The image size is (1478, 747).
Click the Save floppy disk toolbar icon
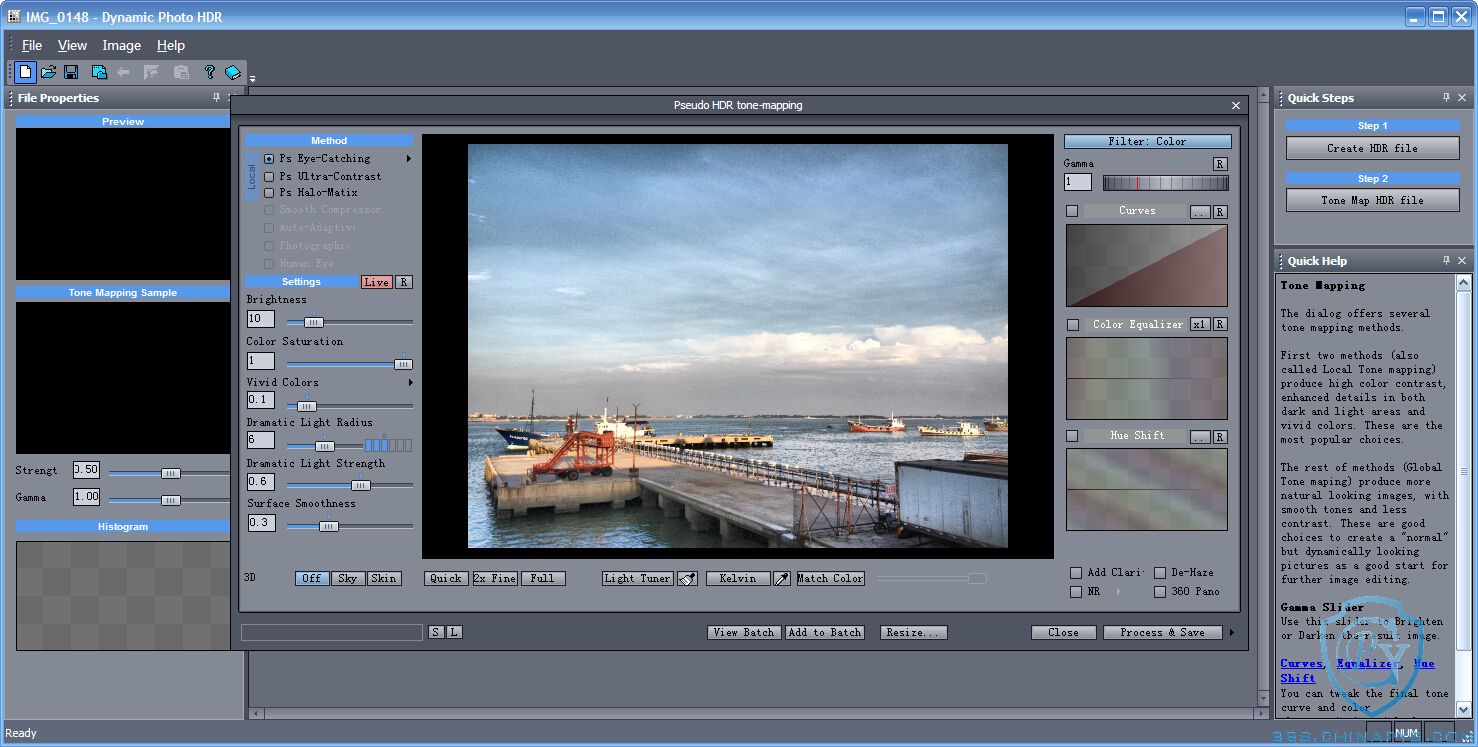[71, 72]
